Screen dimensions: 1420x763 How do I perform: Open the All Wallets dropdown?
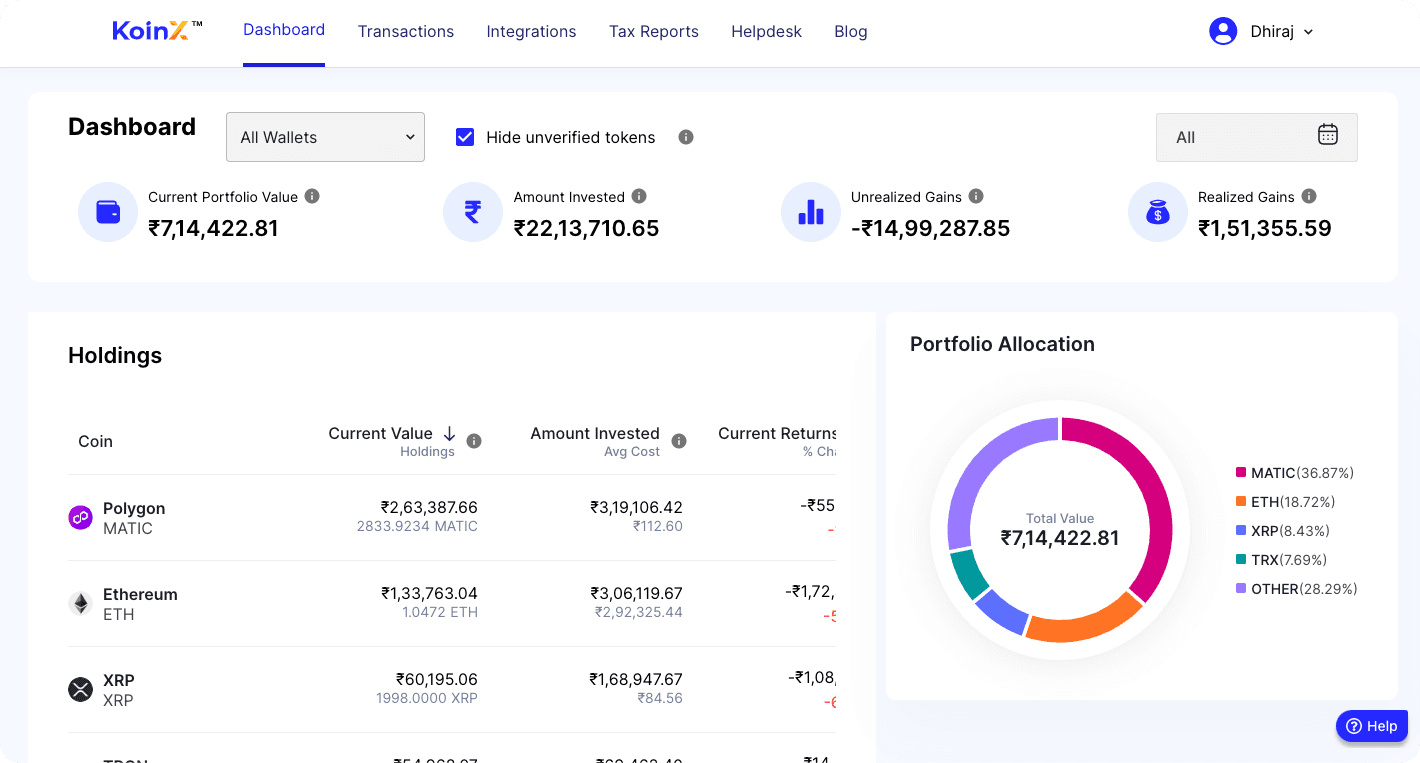tap(325, 137)
